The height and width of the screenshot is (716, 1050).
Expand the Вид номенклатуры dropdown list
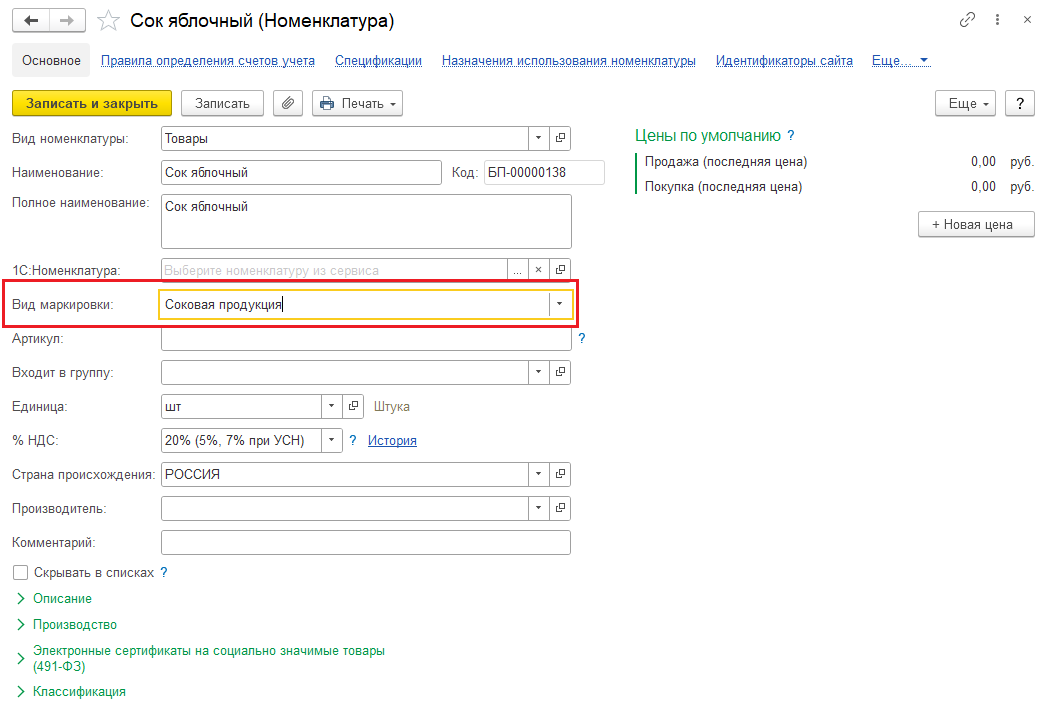point(538,138)
